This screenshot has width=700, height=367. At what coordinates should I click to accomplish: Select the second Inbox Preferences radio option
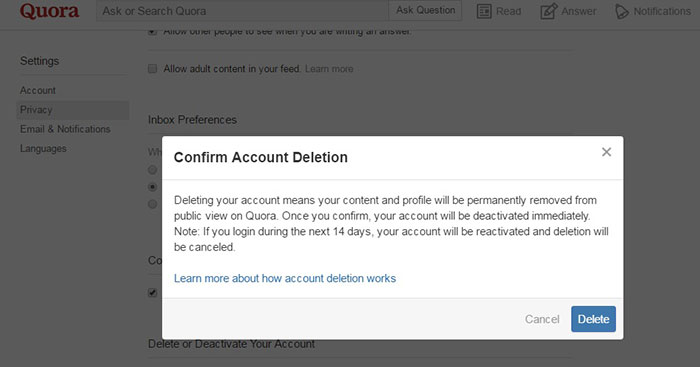[153, 187]
